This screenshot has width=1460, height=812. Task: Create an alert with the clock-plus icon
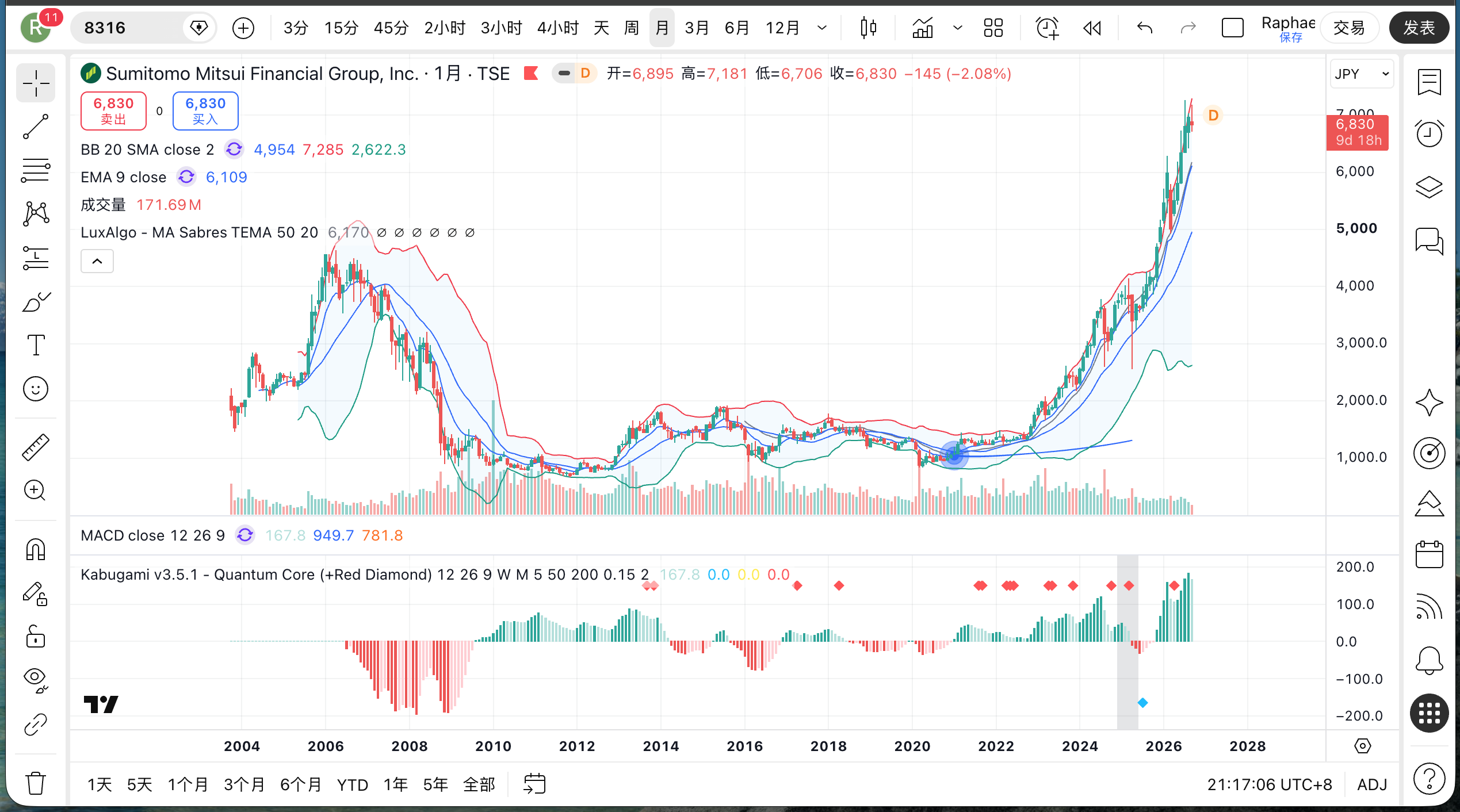click(x=1047, y=28)
